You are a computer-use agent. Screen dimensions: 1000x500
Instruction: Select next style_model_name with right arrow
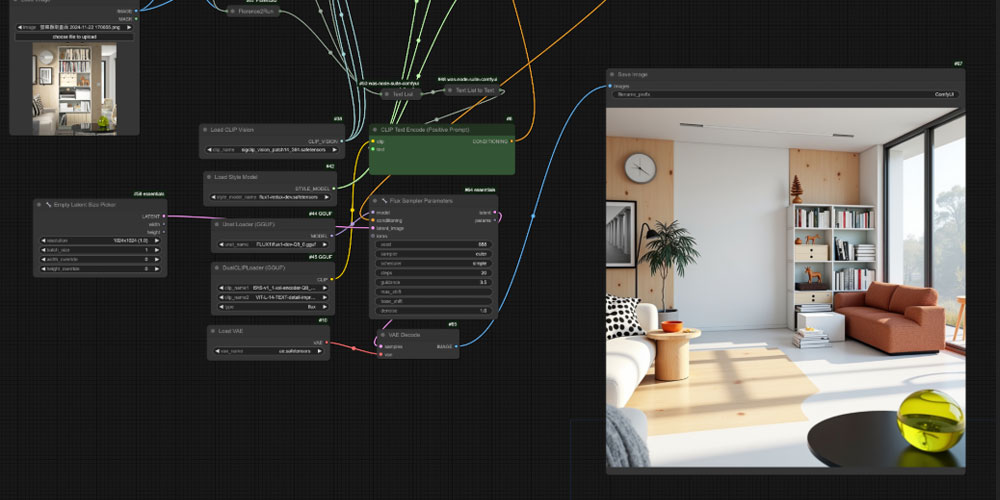[x=326, y=198]
